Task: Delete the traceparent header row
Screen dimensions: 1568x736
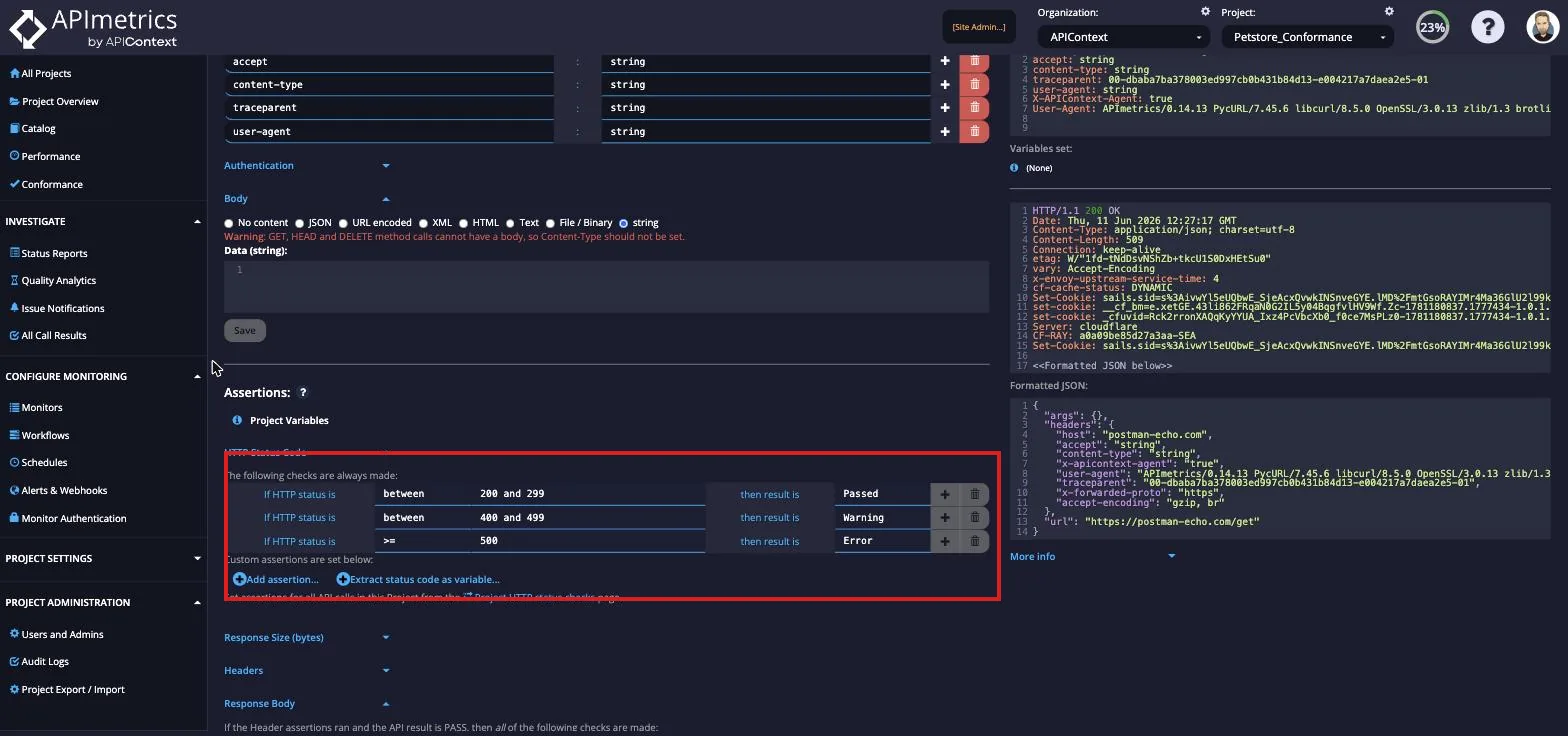Action: [975, 108]
